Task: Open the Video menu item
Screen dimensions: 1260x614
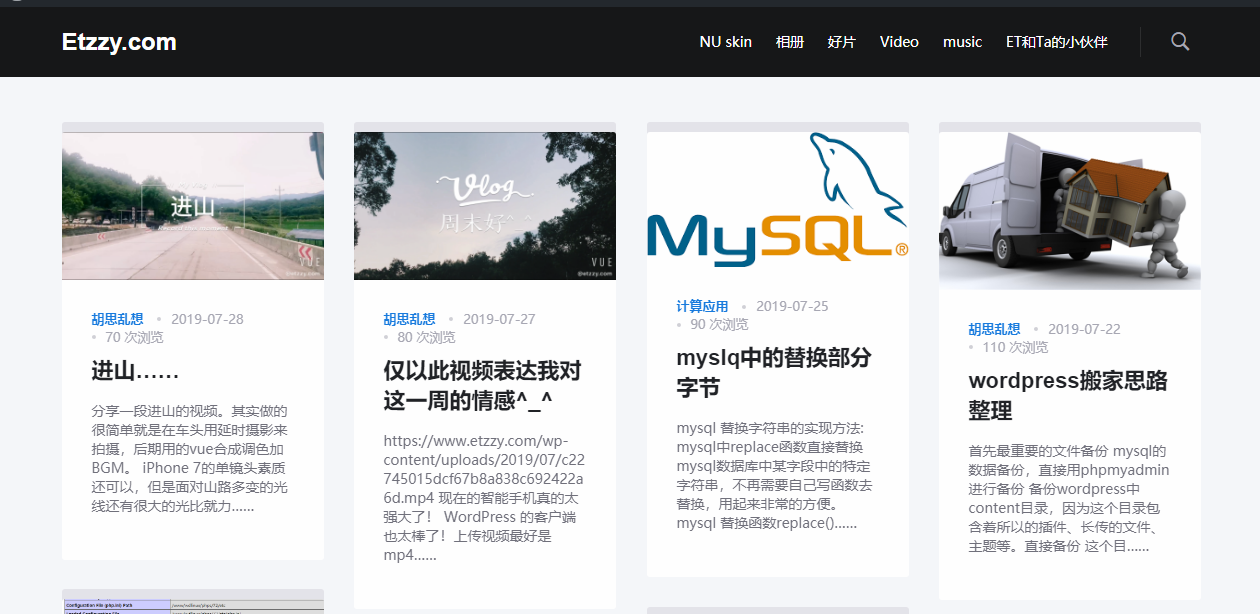Action: [x=899, y=42]
